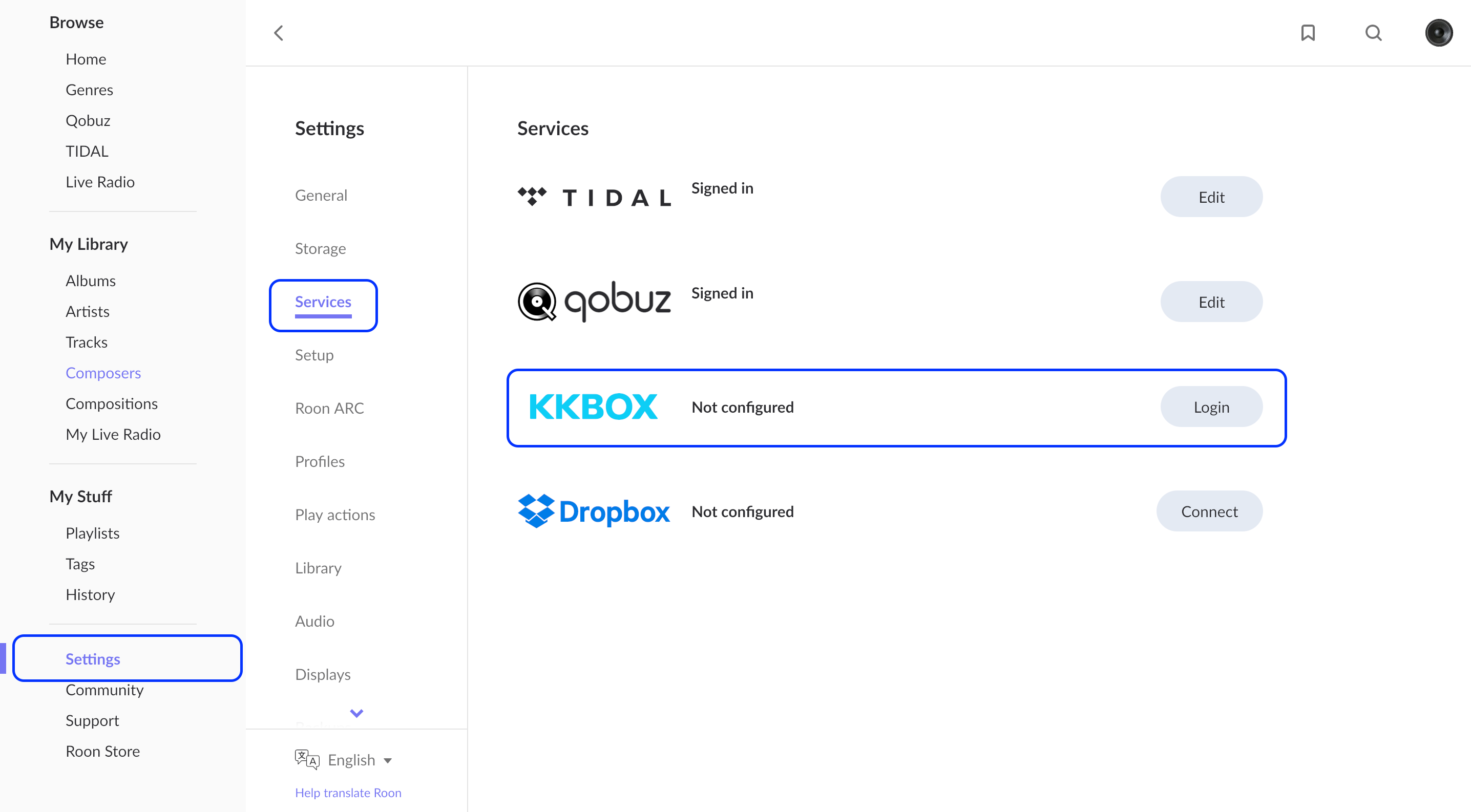Open Tags in My Stuff

click(80, 564)
